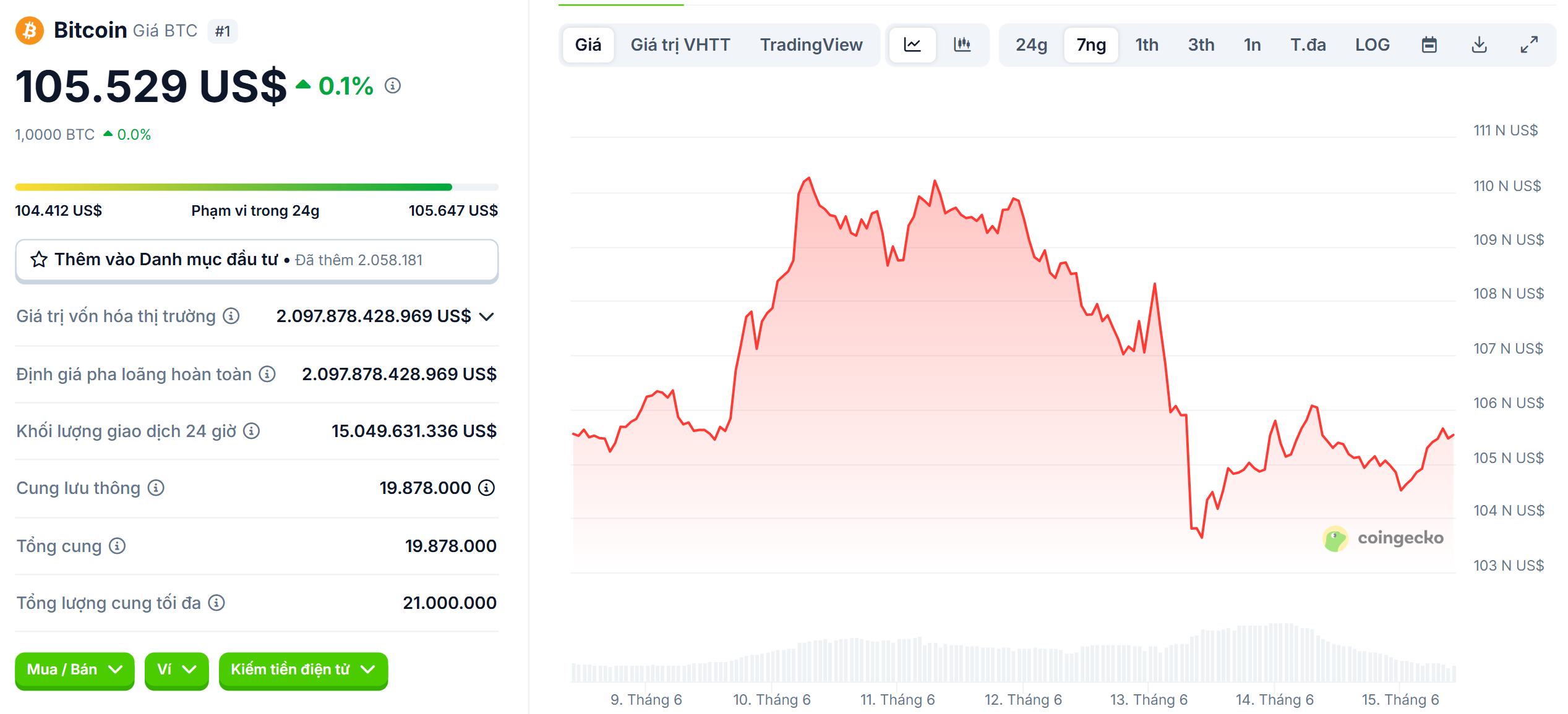Switch to candlestick chart icon
Image resolution: width=1568 pixels, height=714 pixels.
coord(962,45)
